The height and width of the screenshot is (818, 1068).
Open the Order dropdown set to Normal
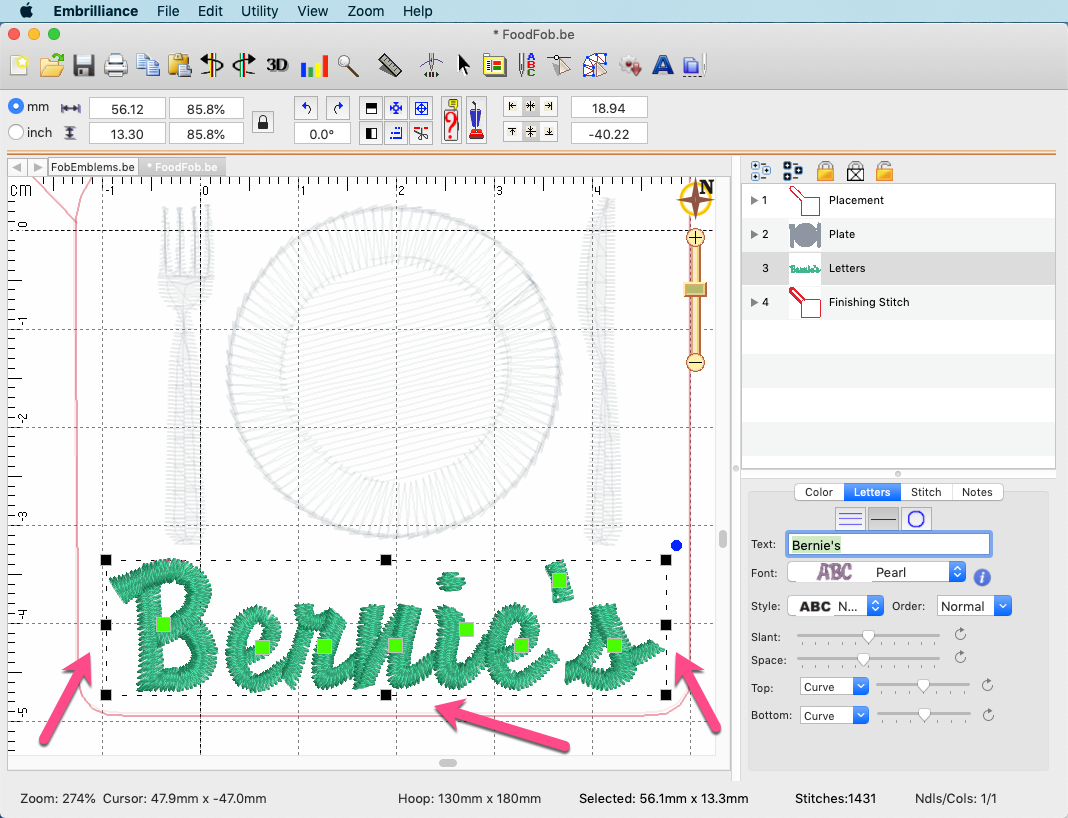point(975,606)
